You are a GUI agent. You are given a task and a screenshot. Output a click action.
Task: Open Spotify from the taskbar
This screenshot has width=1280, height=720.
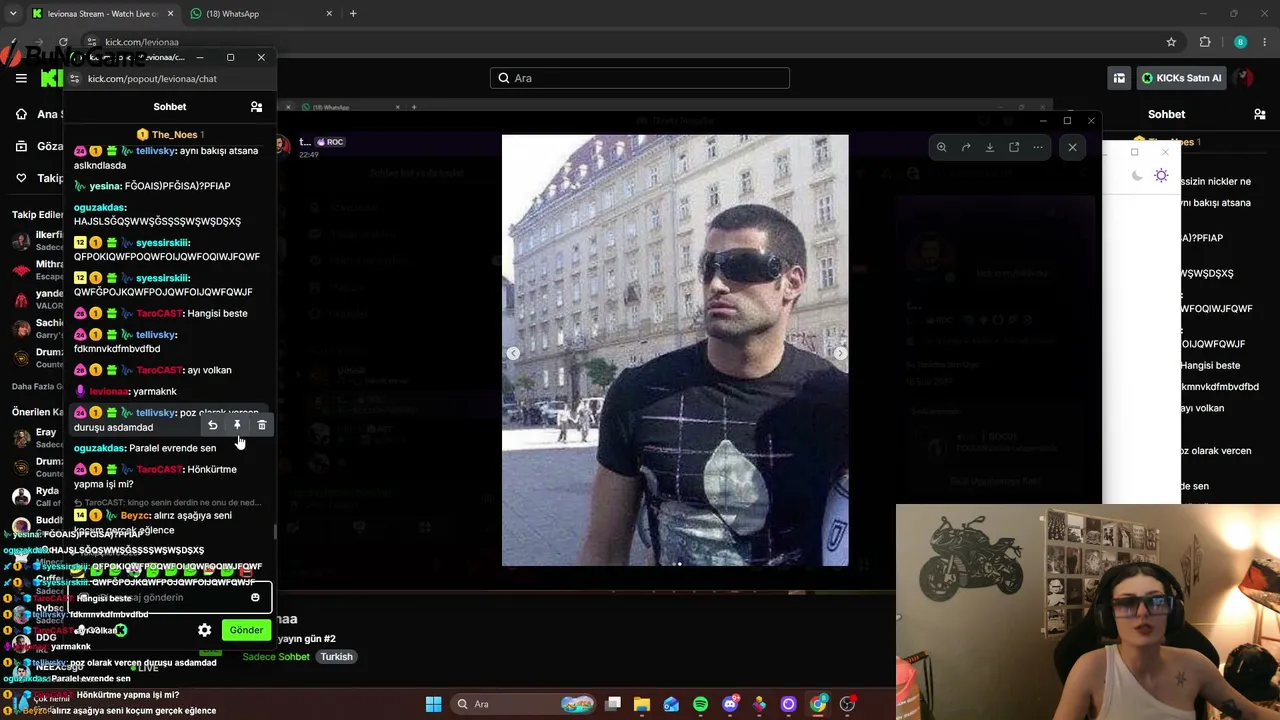(700, 704)
